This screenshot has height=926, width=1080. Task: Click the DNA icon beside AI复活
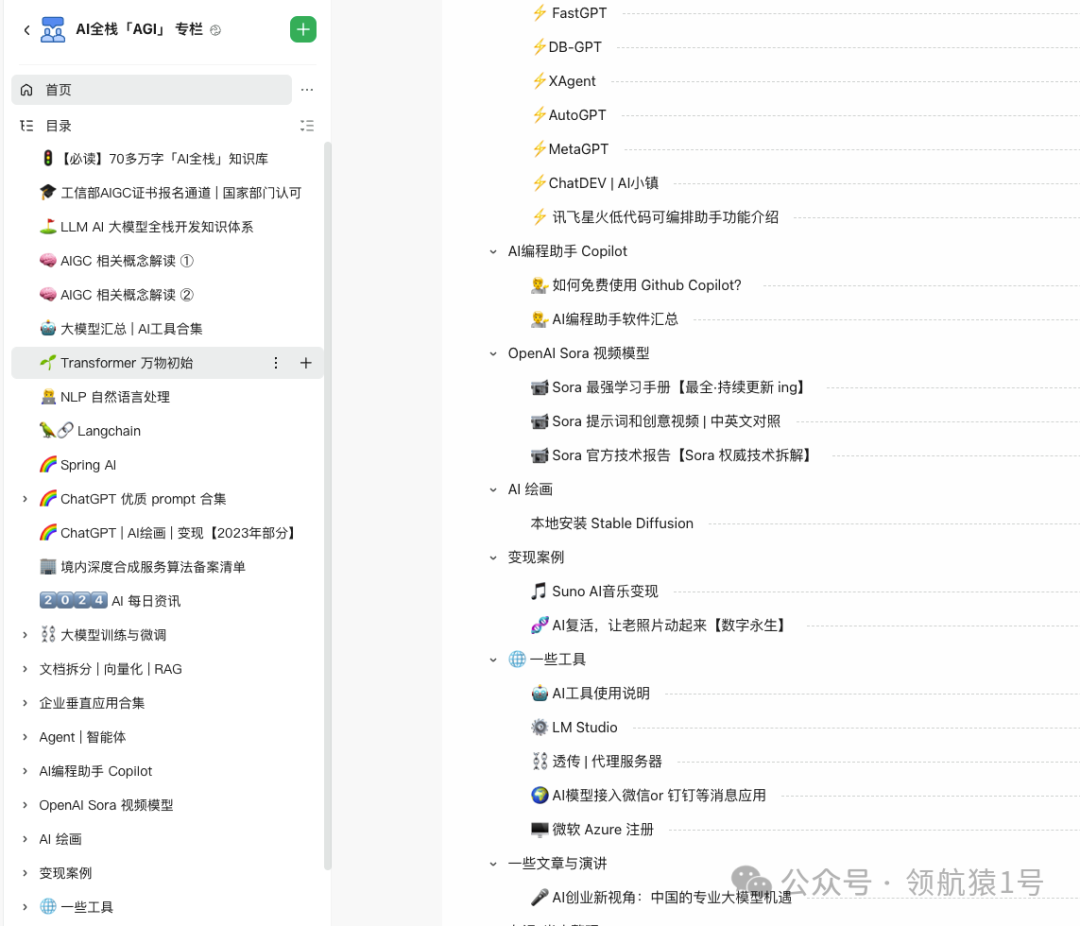pyautogui.click(x=539, y=625)
